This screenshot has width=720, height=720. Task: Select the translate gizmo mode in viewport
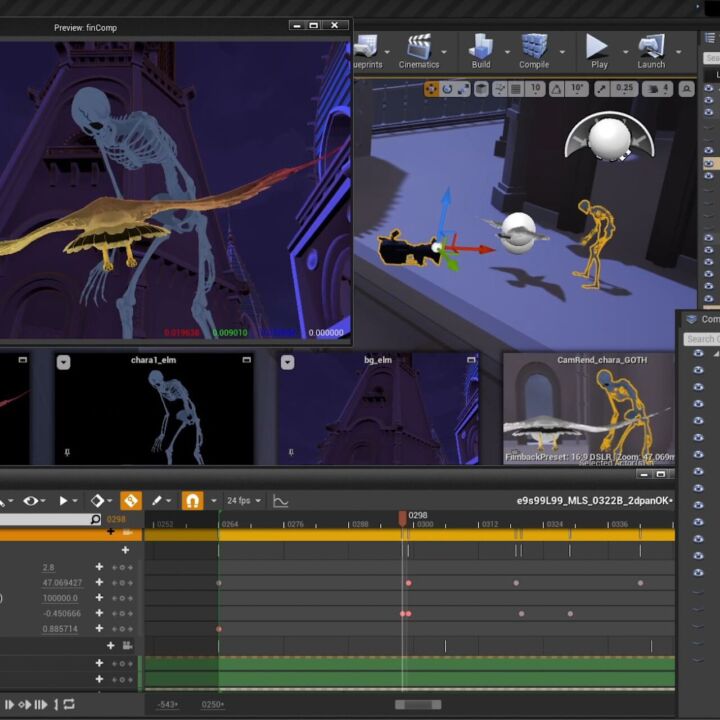tap(431, 89)
